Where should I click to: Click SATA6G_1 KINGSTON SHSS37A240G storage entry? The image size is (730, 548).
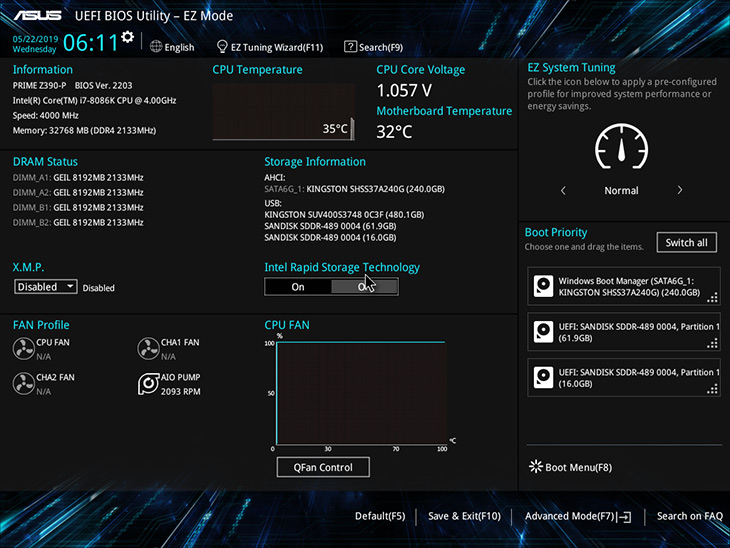tap(354, 189)
